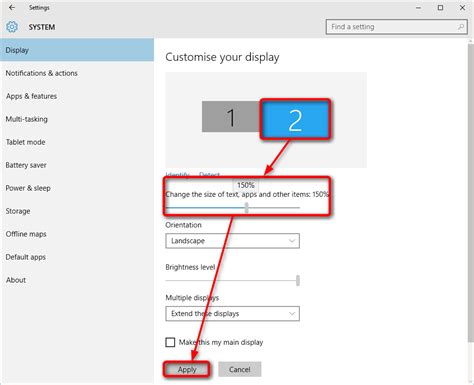Click the Cancel button
Viewport: 474px width, 385px height.
coord(240,369)
